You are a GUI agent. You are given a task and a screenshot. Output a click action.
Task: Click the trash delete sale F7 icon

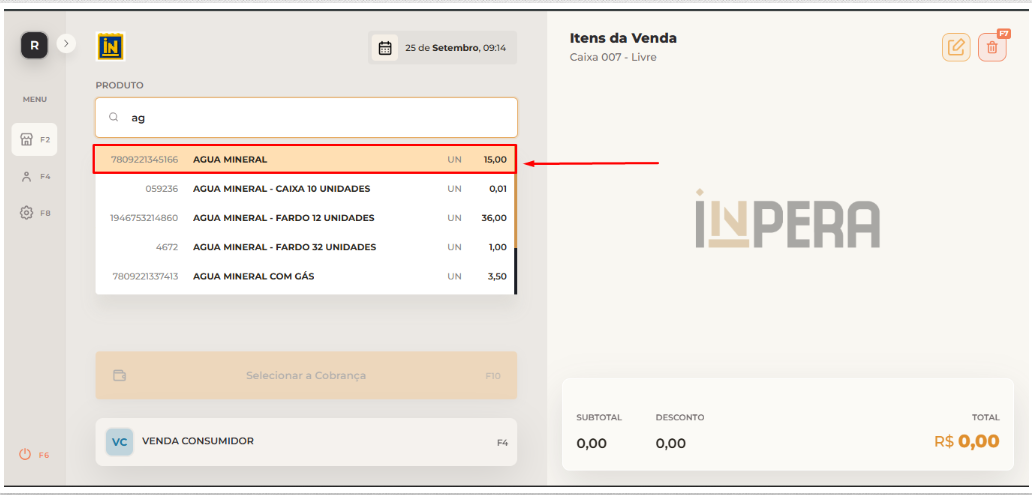992,47
